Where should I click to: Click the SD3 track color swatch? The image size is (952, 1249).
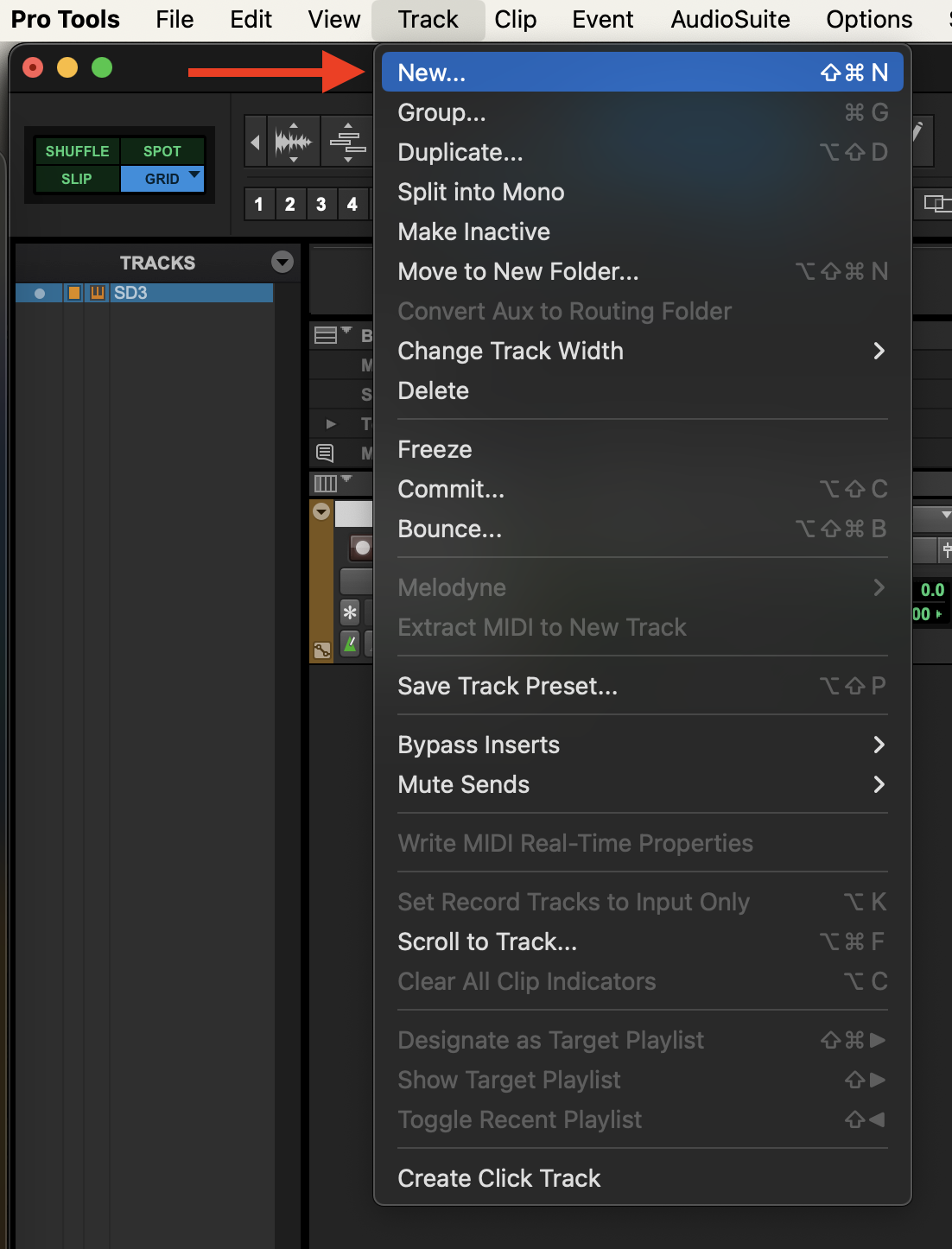point(74,293)
